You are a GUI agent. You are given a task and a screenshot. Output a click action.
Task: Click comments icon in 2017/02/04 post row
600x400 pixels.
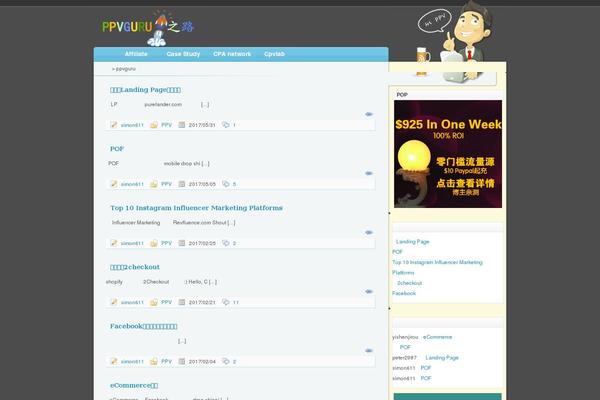coord(226,361)
